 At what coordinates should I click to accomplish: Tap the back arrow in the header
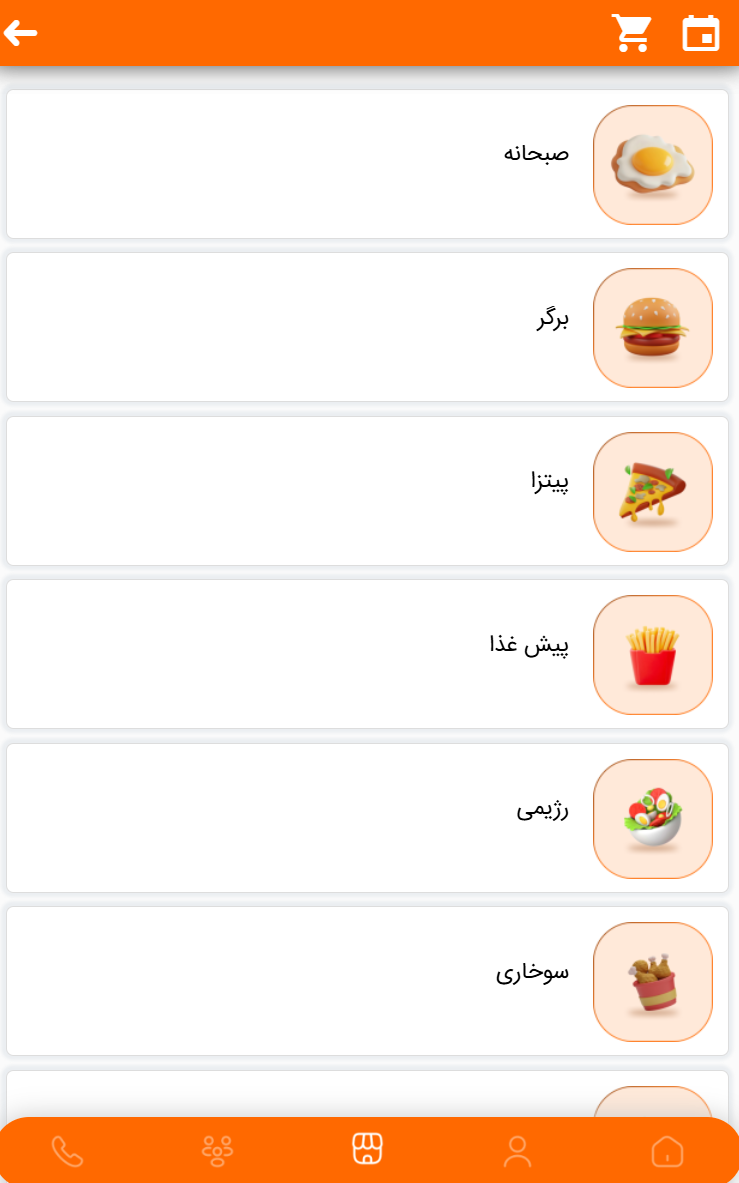coord(21,33)
